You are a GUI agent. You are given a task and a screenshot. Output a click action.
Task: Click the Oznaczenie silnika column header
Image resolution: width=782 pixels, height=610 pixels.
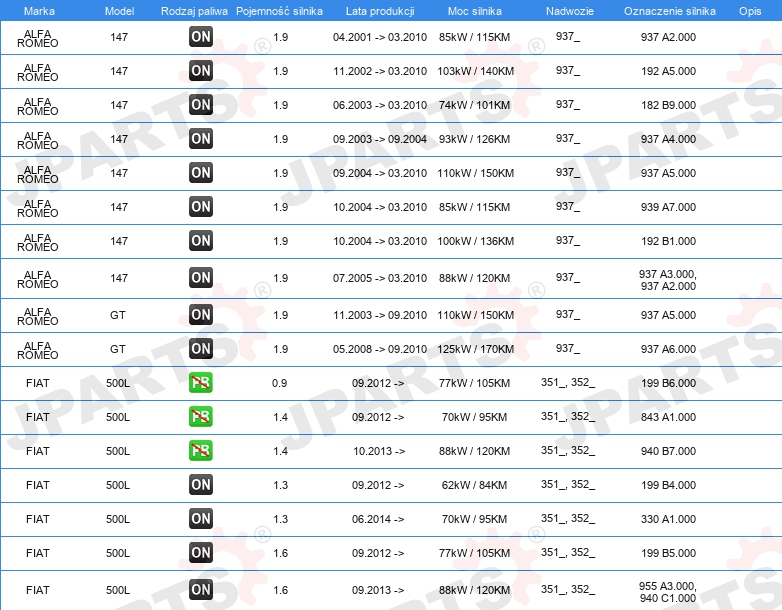pyautogui.click(x=670, y=11)
